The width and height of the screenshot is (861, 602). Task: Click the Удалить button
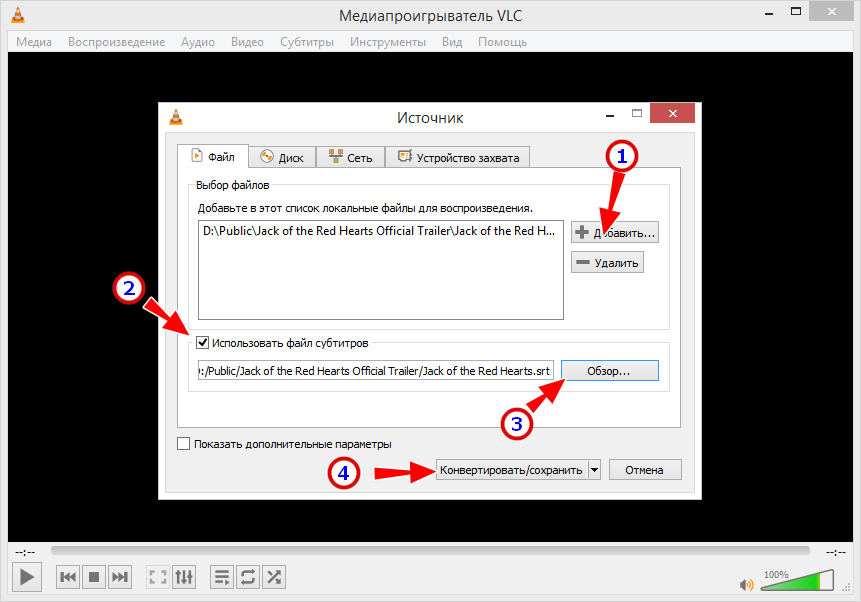pyautogui.click(x=607, y=263)
